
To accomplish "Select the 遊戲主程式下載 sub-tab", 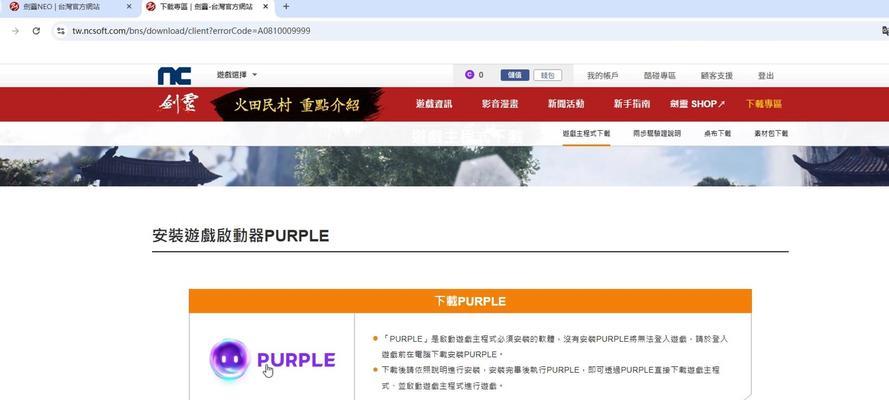I will [x=586, y=134].
